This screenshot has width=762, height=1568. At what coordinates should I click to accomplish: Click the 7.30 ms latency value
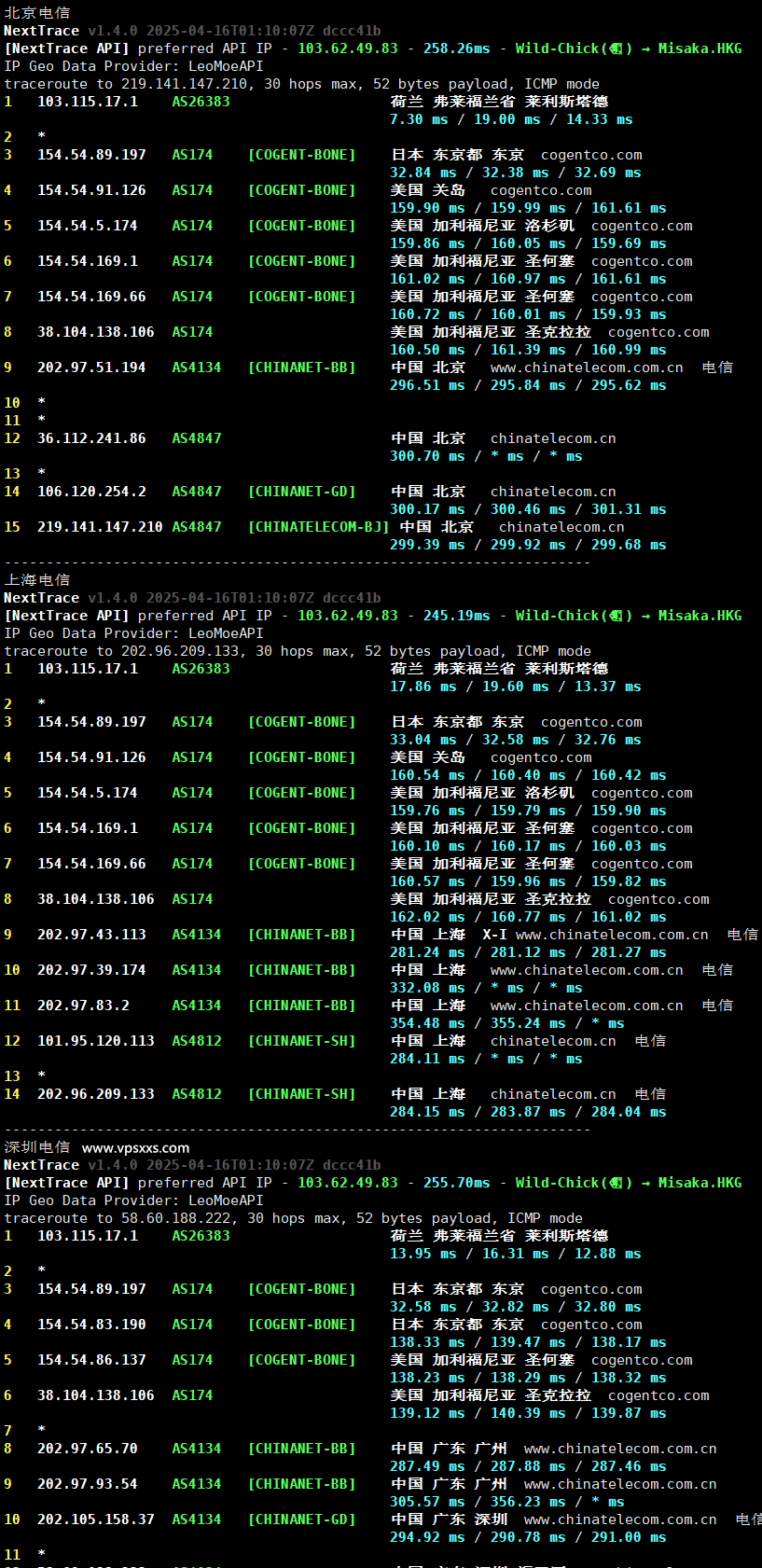tap(419, 119)
